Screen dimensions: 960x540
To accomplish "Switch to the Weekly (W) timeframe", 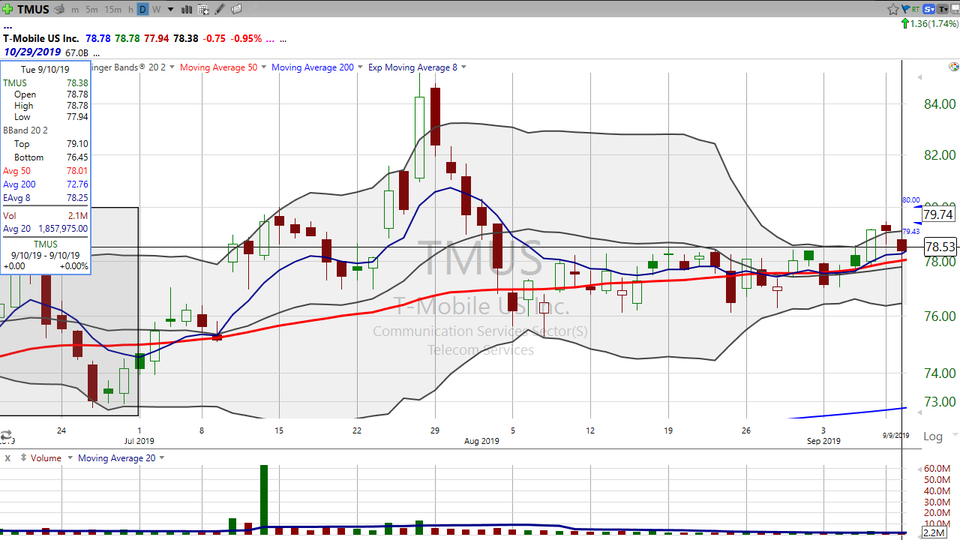I will (x=156, y=10).
